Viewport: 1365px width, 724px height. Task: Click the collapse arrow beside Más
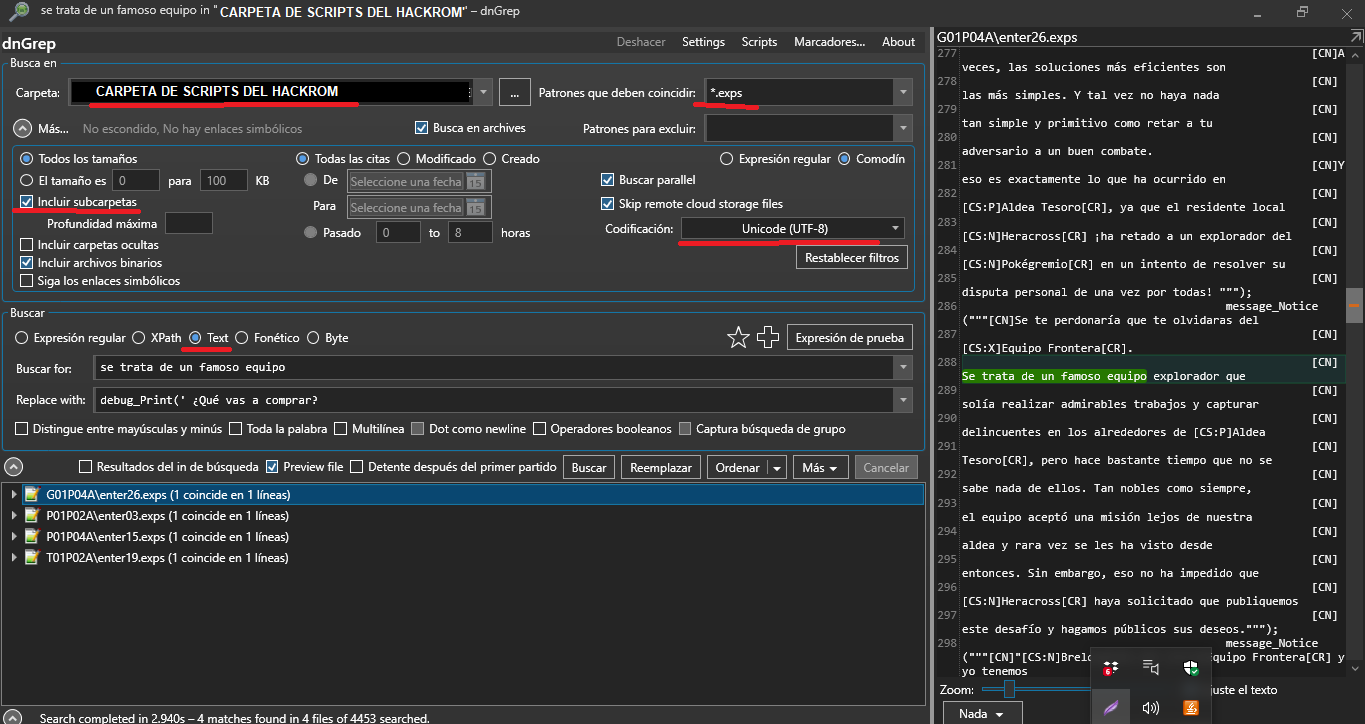tap(21, 128)
